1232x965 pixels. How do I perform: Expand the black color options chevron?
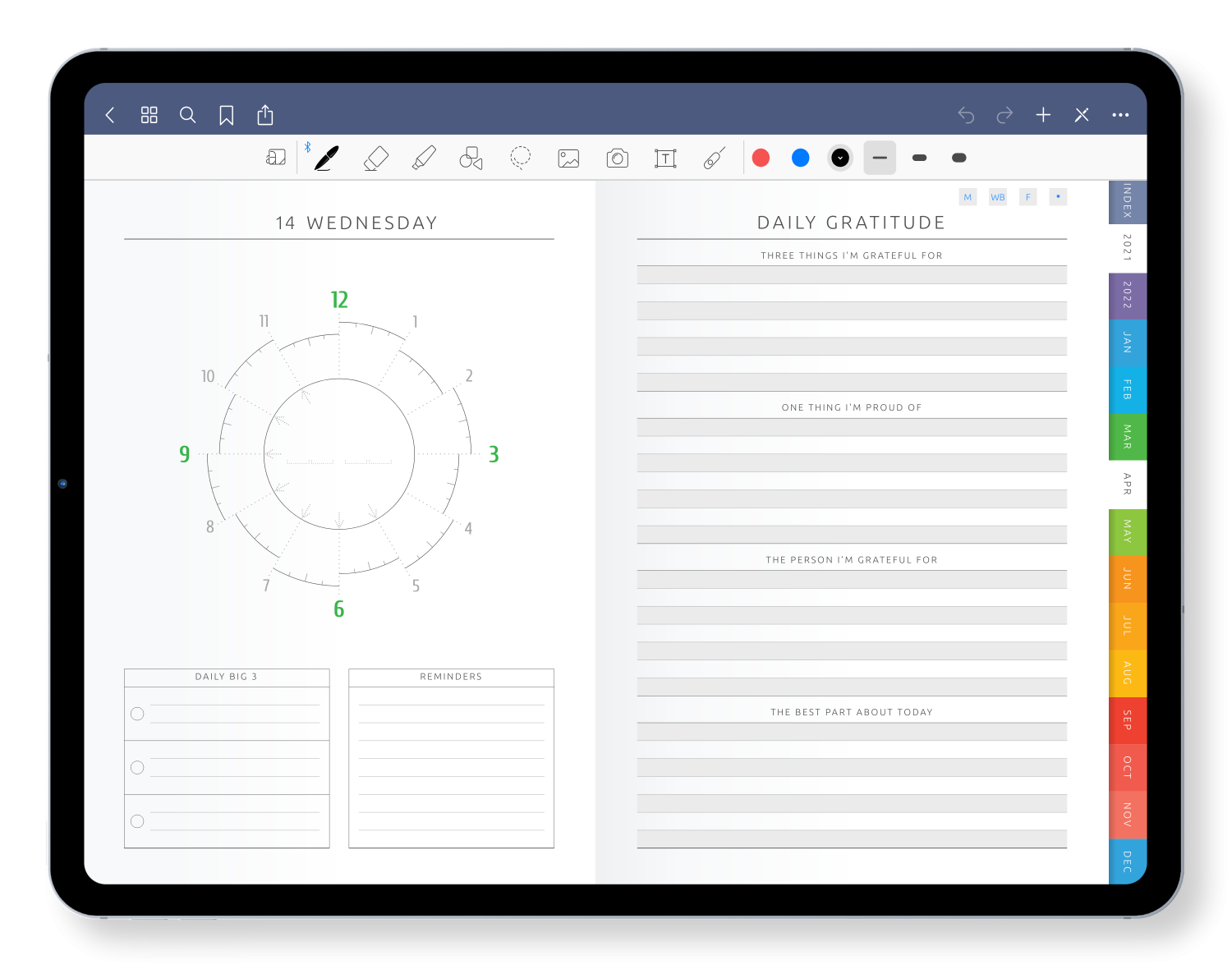click(839, 158)
